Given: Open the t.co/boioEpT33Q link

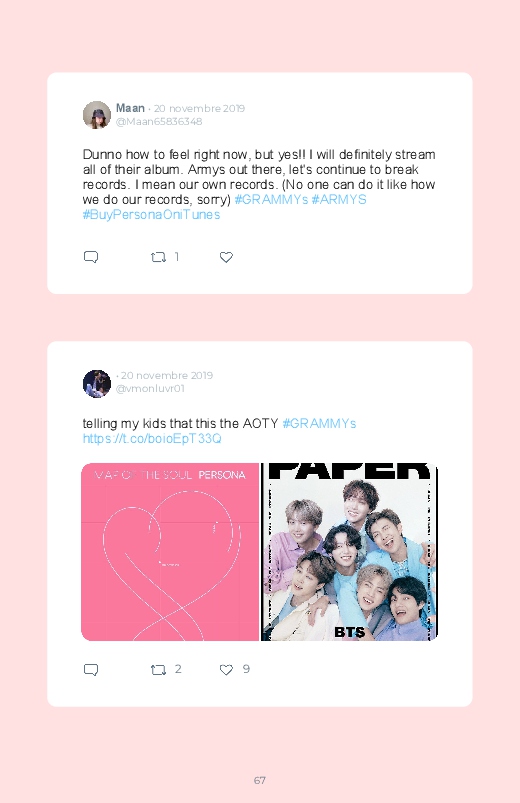Looking at the screenshot, I should (152, 438).
